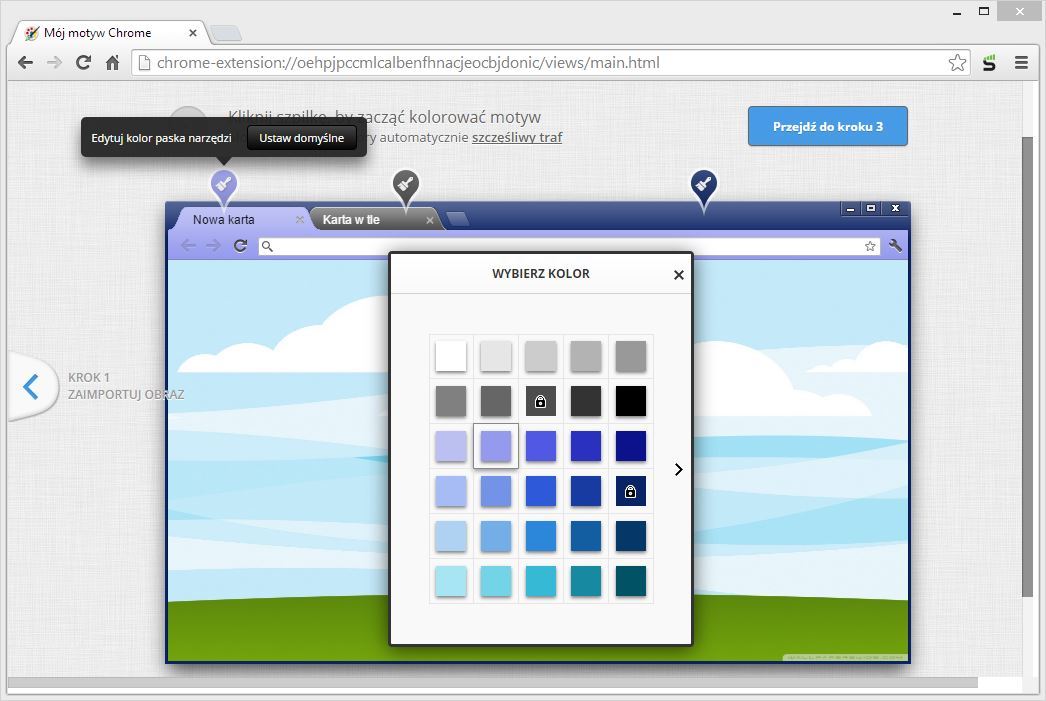Pick the black color swatch
The width and height of the screenshot is (1046, 701).
[630, 401]
